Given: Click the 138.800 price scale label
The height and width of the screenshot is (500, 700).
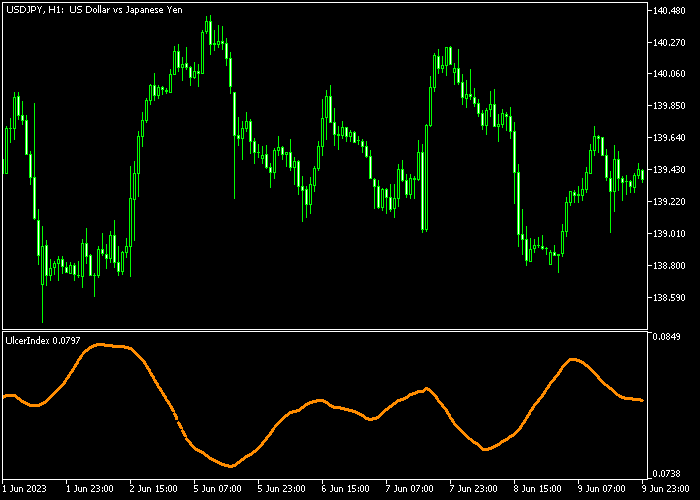Looking at the screenshot, I should click(x=669, y=266).
